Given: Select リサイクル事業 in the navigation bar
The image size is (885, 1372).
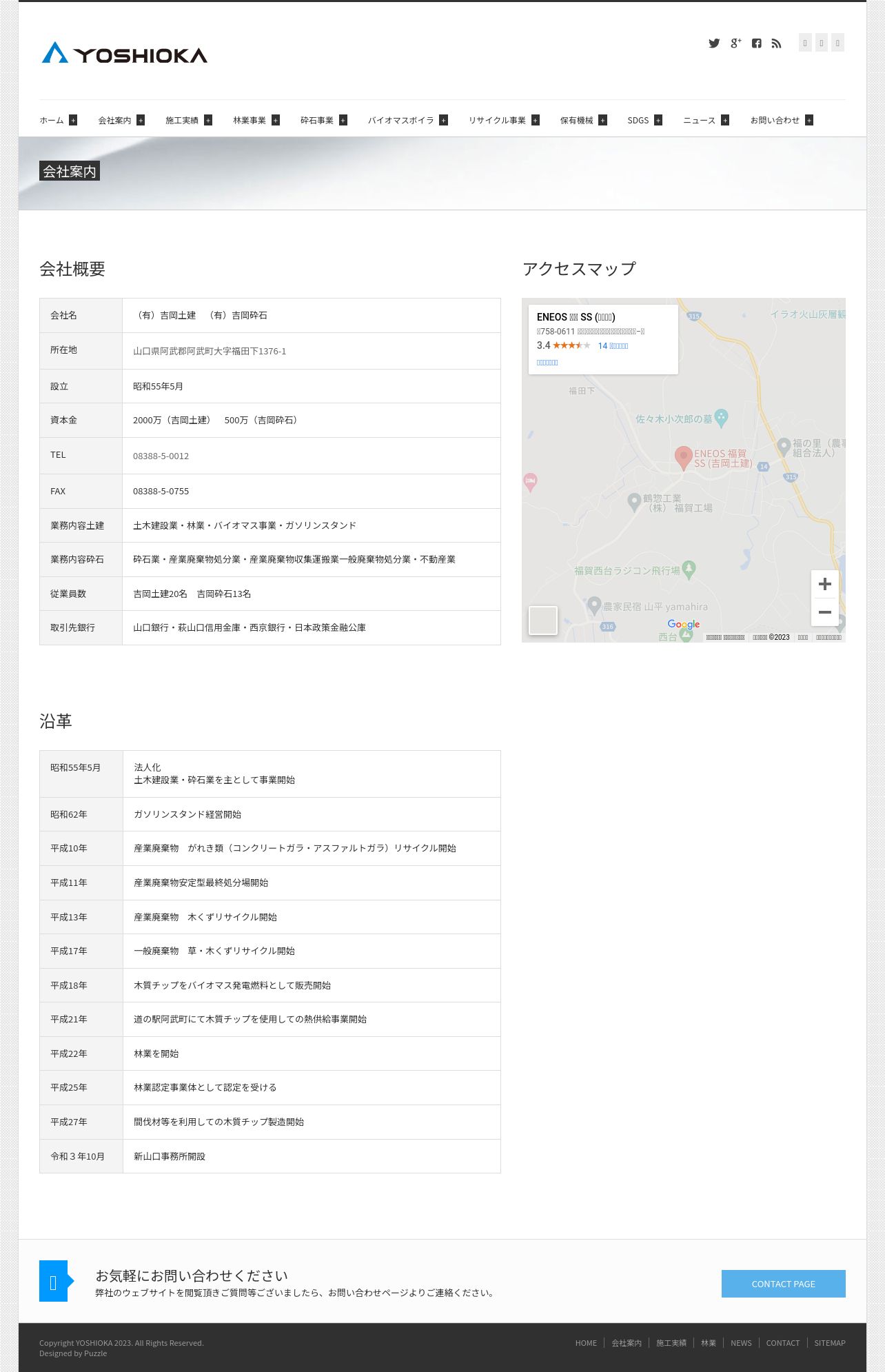Looking at the screenshot, I should (497, 120).
